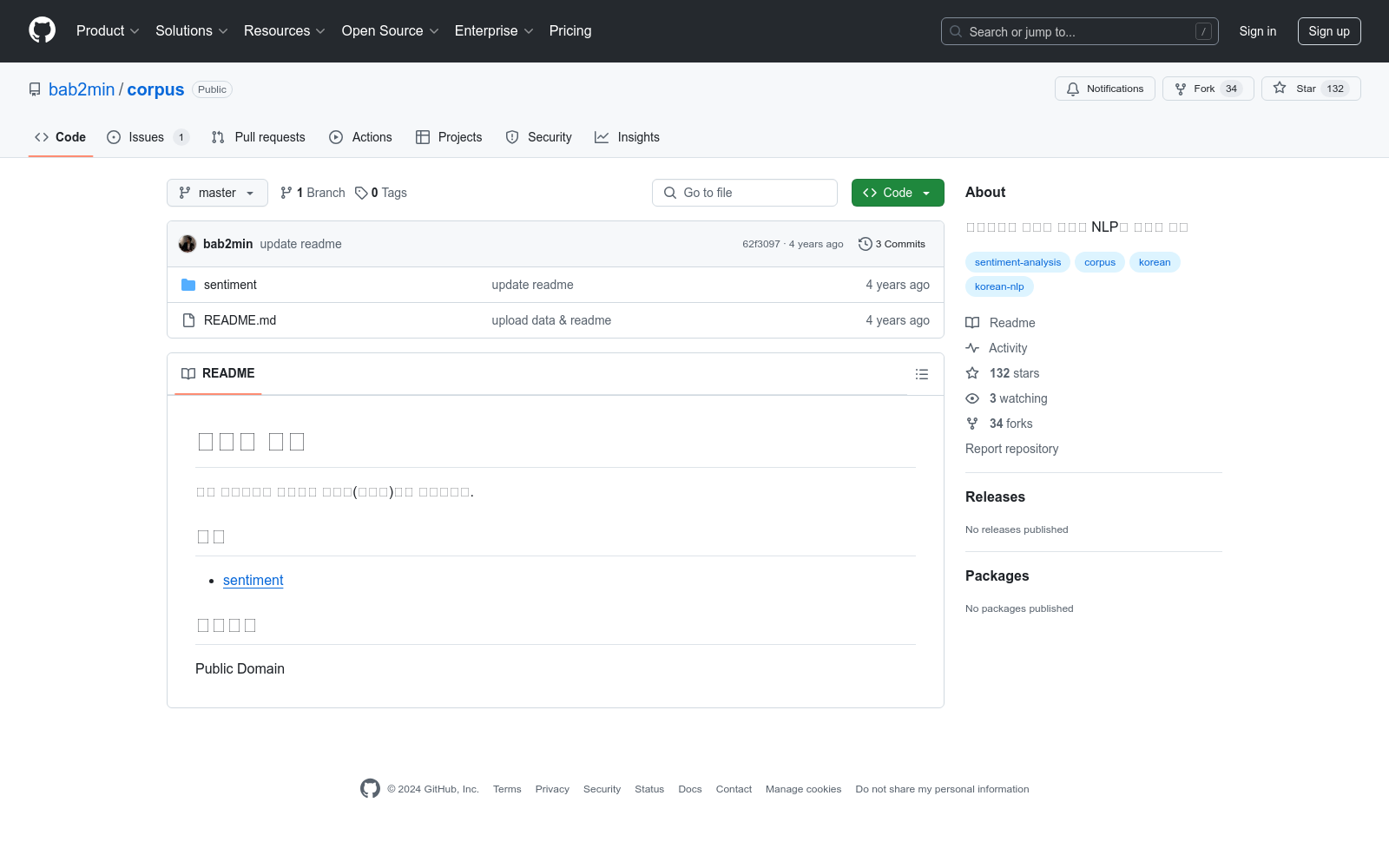Open the Releases section heading
Viewport: 1389px width, 868px height.
(995, 496)
